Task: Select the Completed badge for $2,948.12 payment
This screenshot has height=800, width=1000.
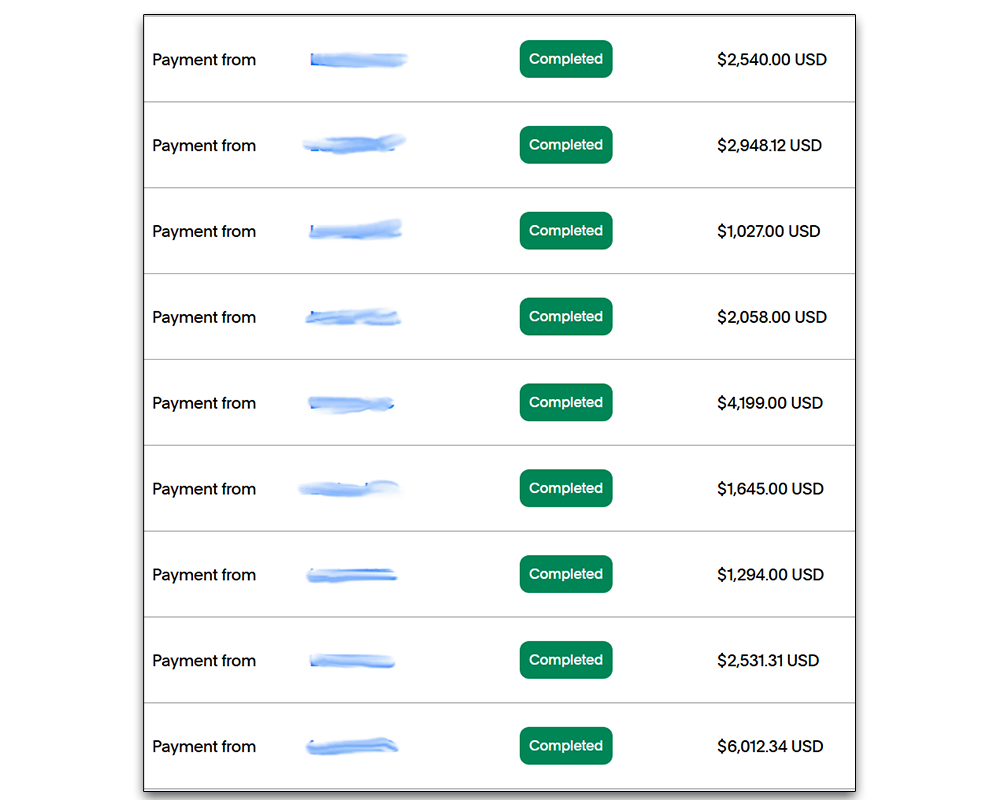Action: [x=566, y=145]
